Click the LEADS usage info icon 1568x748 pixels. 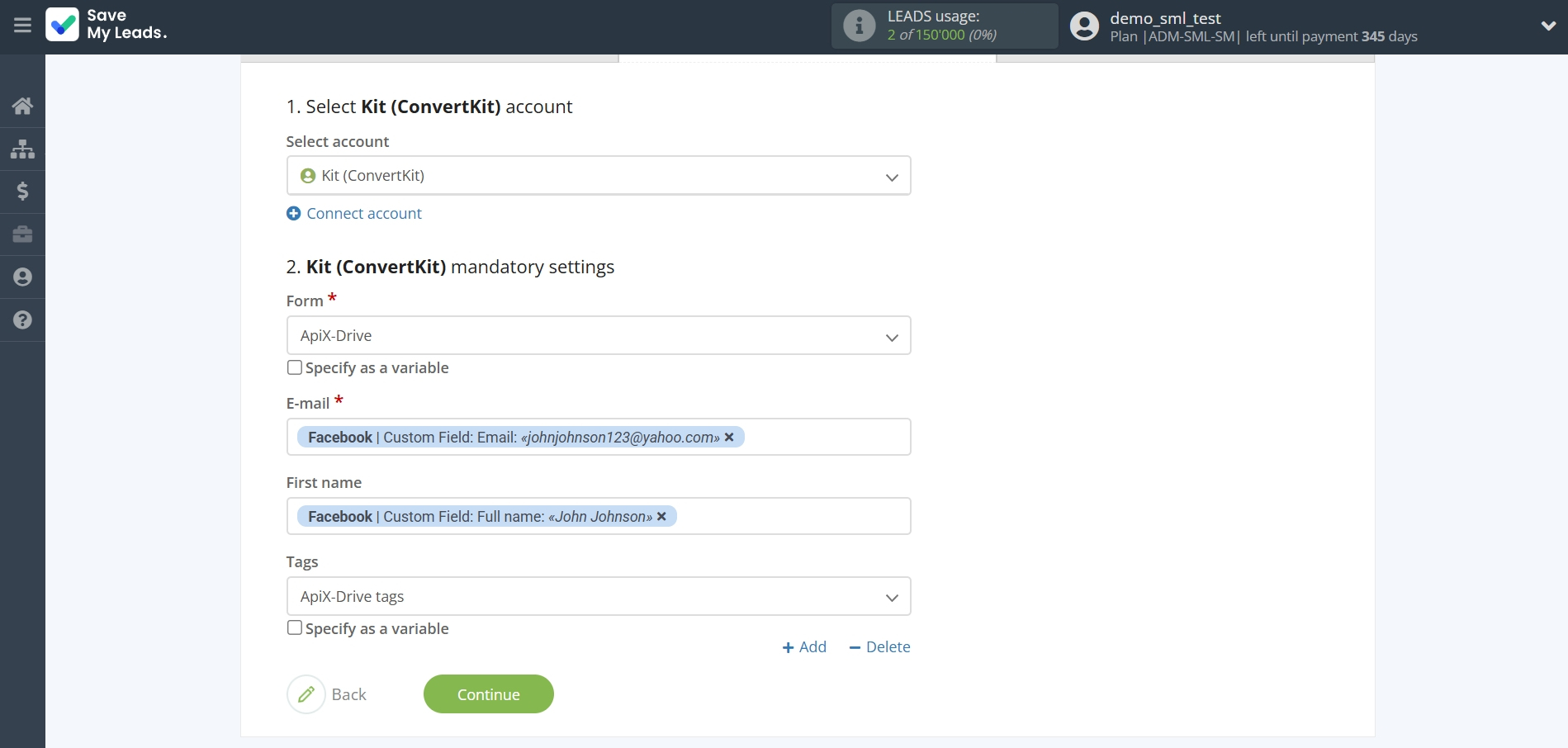click(x=859, y=26)
